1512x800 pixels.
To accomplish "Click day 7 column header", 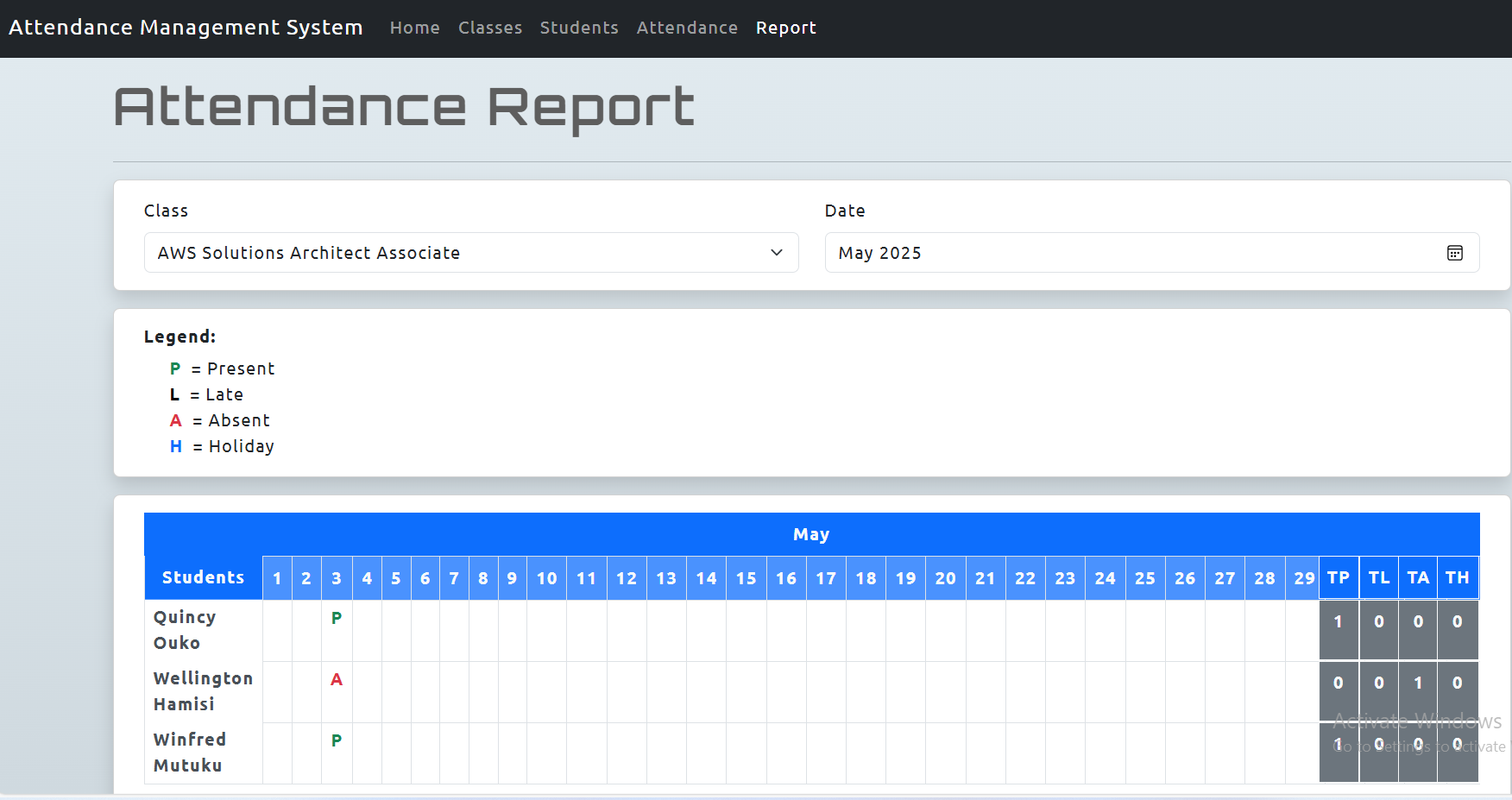I will click(454, 578).
